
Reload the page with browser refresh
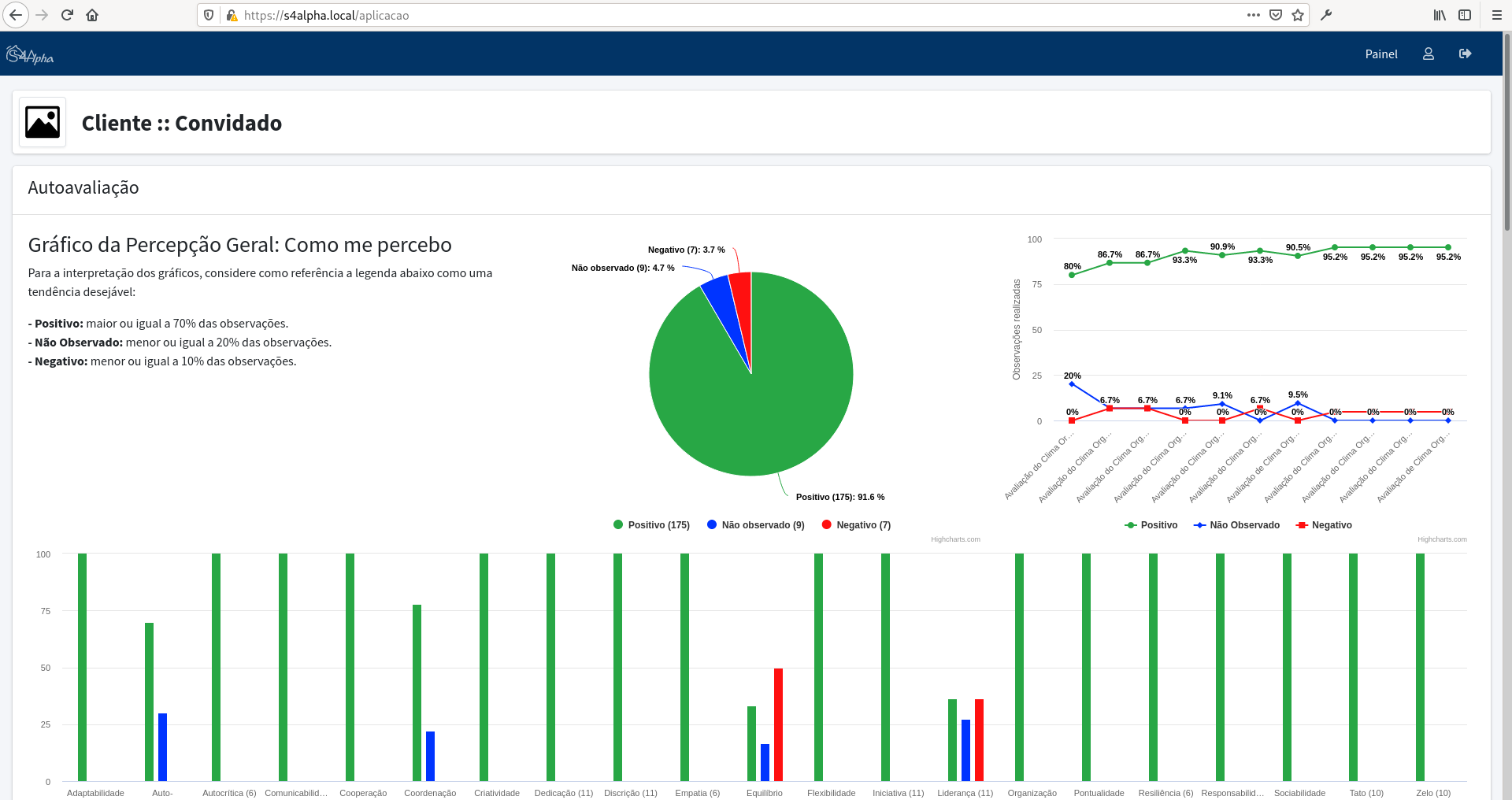pos(67,15)
